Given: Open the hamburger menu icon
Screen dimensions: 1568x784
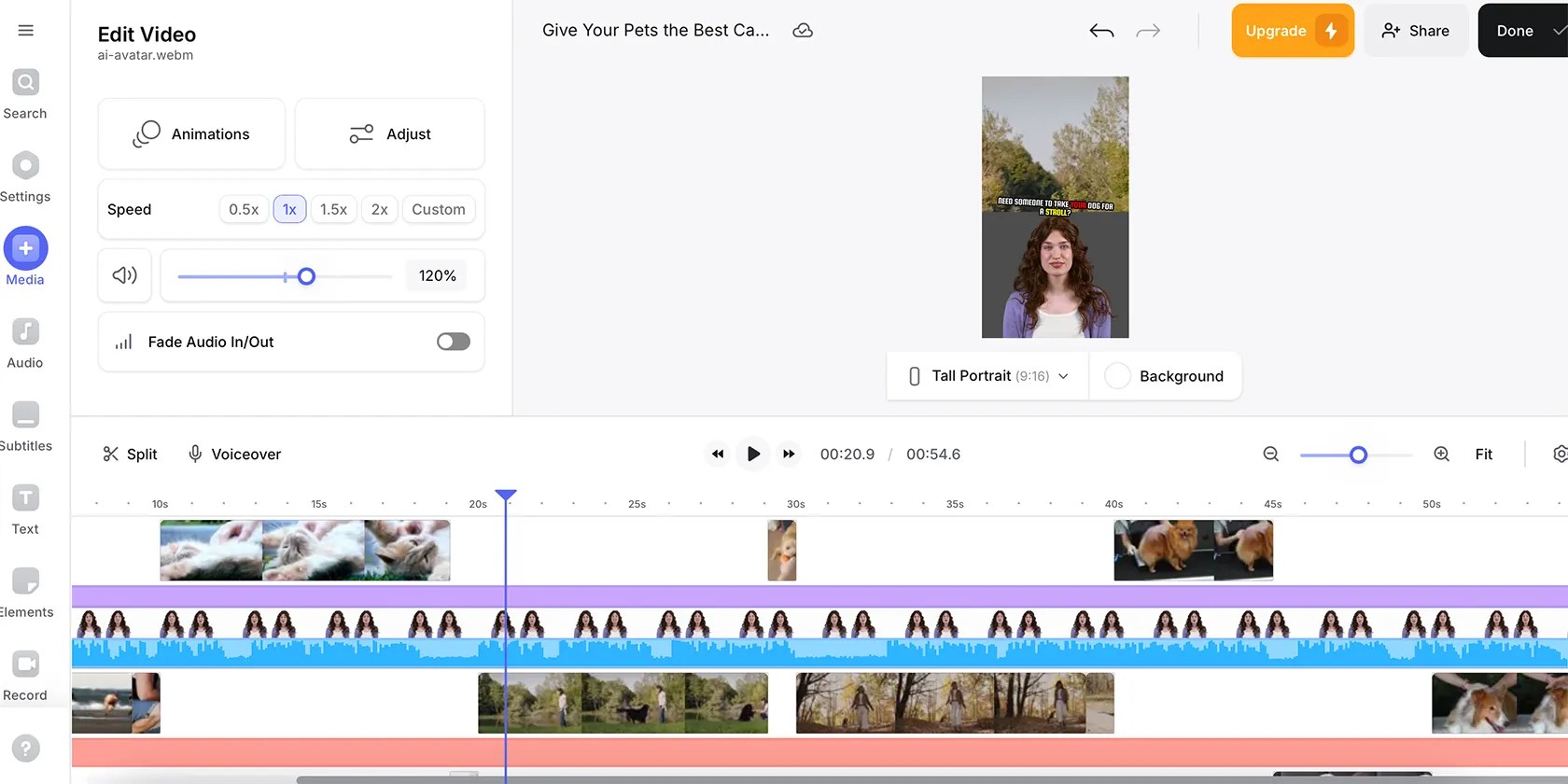Looking at the screenshot, I should 26,31.
